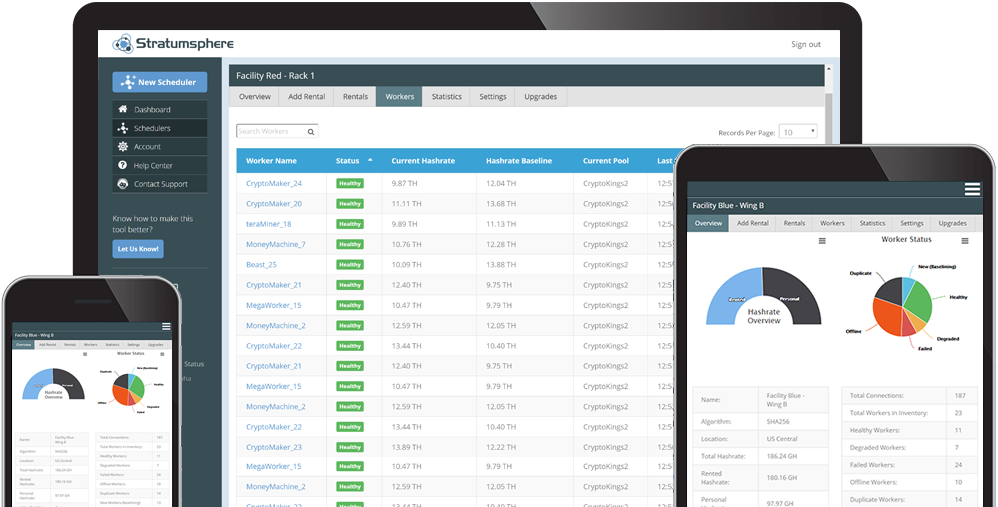Click the Stratumsphere logo on the laptop
This screenshot has width=998, height=507.
click(173, 43)
